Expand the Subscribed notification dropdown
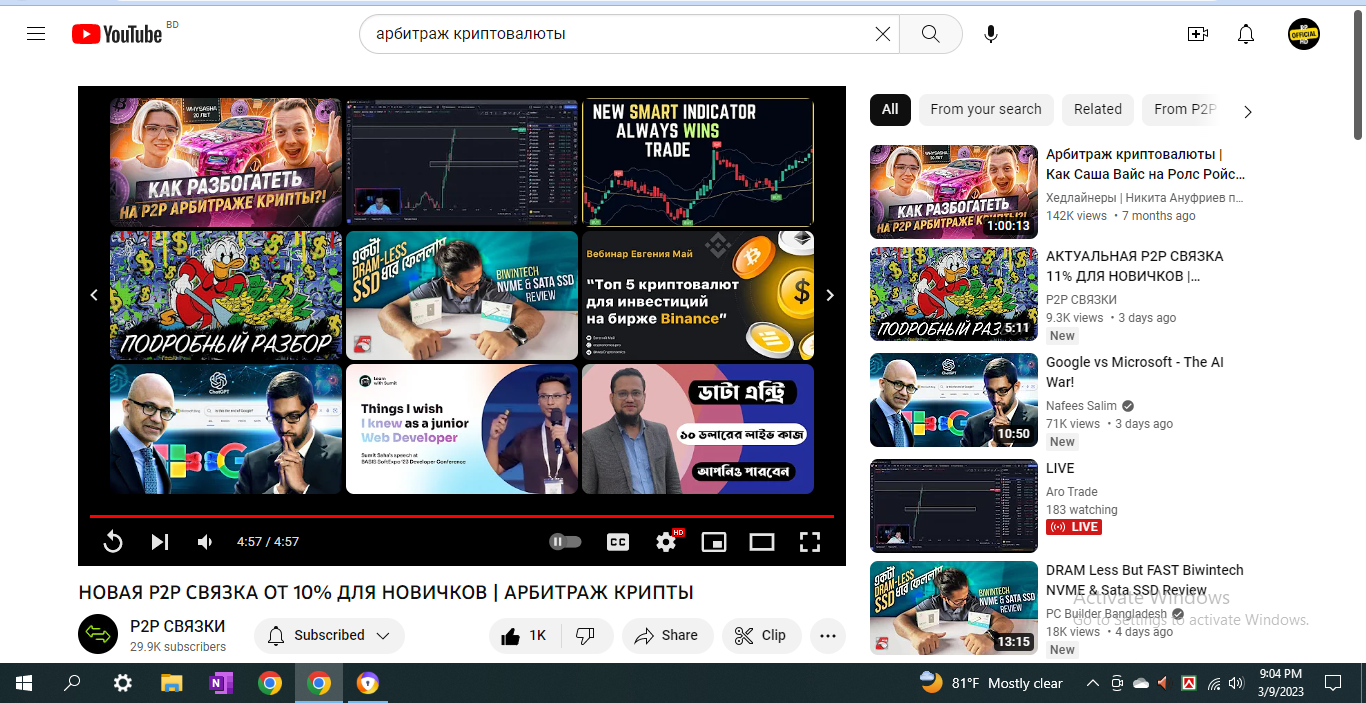1366x703 pixels. [x=329, y=635]
